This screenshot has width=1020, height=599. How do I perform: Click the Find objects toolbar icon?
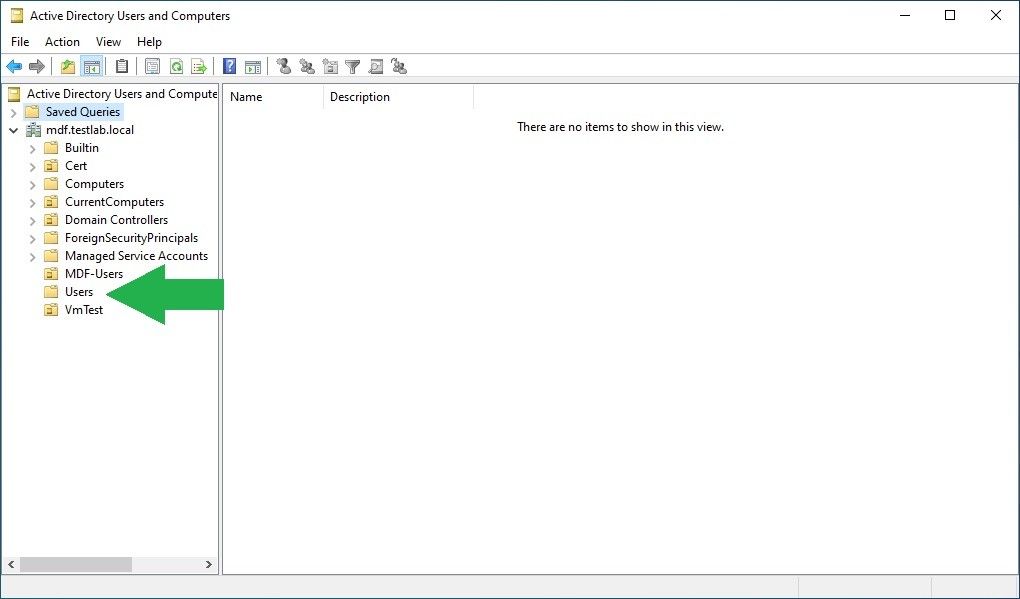point(375,66)
